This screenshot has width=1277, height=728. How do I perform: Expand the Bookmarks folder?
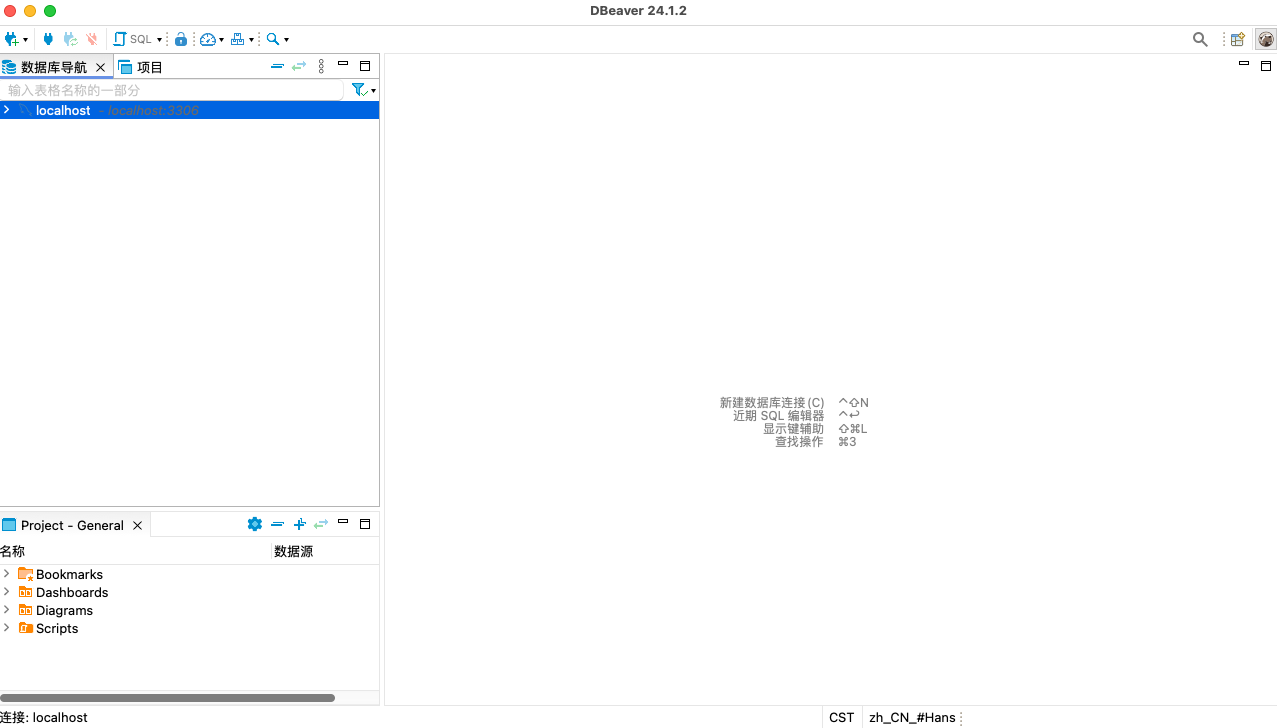[x=7, y=574]
